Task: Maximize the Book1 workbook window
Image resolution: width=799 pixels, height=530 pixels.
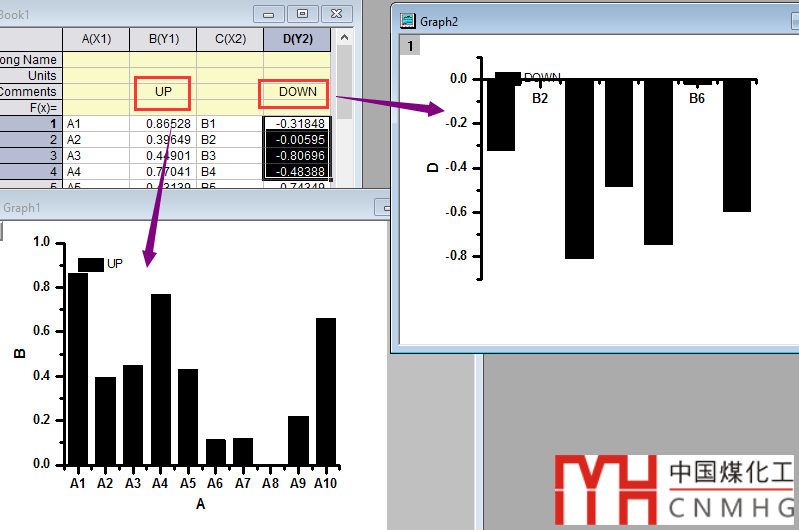Action: pyautogui.click(x=303, y=13)
